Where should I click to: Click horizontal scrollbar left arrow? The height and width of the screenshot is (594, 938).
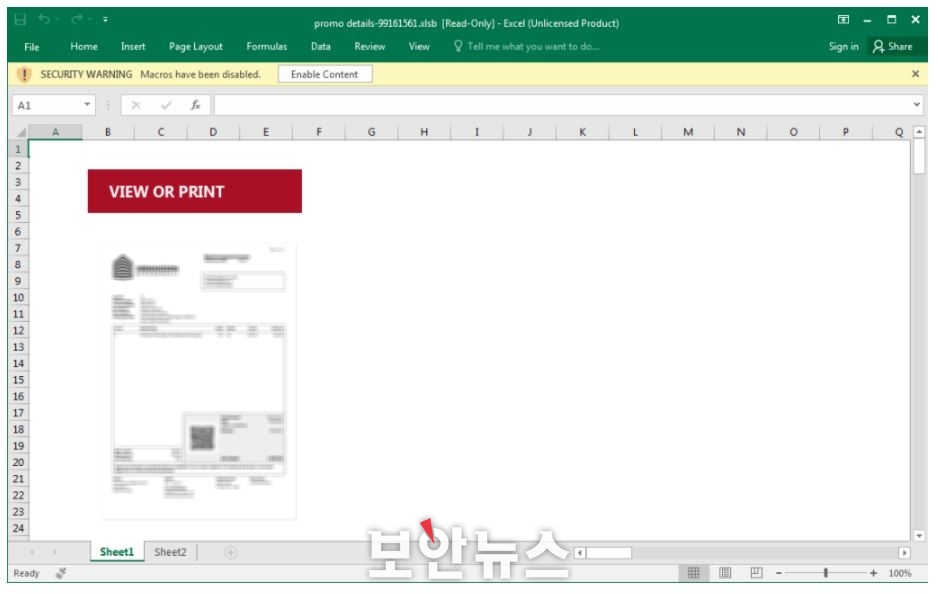tap(580, 553)
